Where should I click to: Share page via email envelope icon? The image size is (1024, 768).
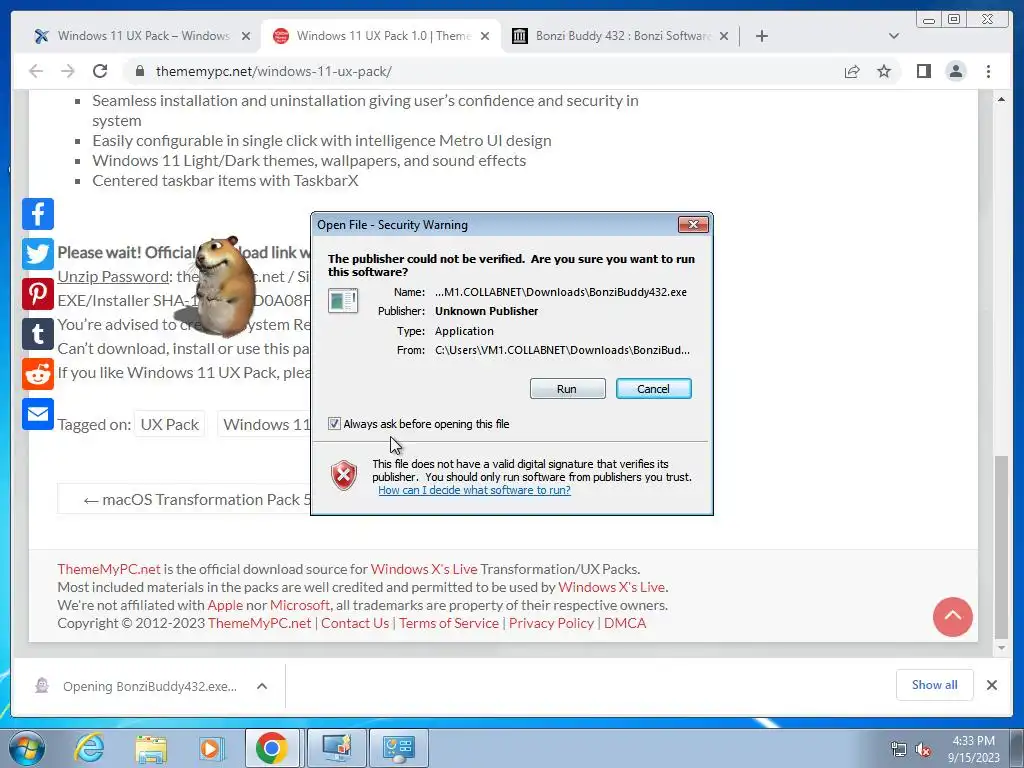[x=38, y=414]
